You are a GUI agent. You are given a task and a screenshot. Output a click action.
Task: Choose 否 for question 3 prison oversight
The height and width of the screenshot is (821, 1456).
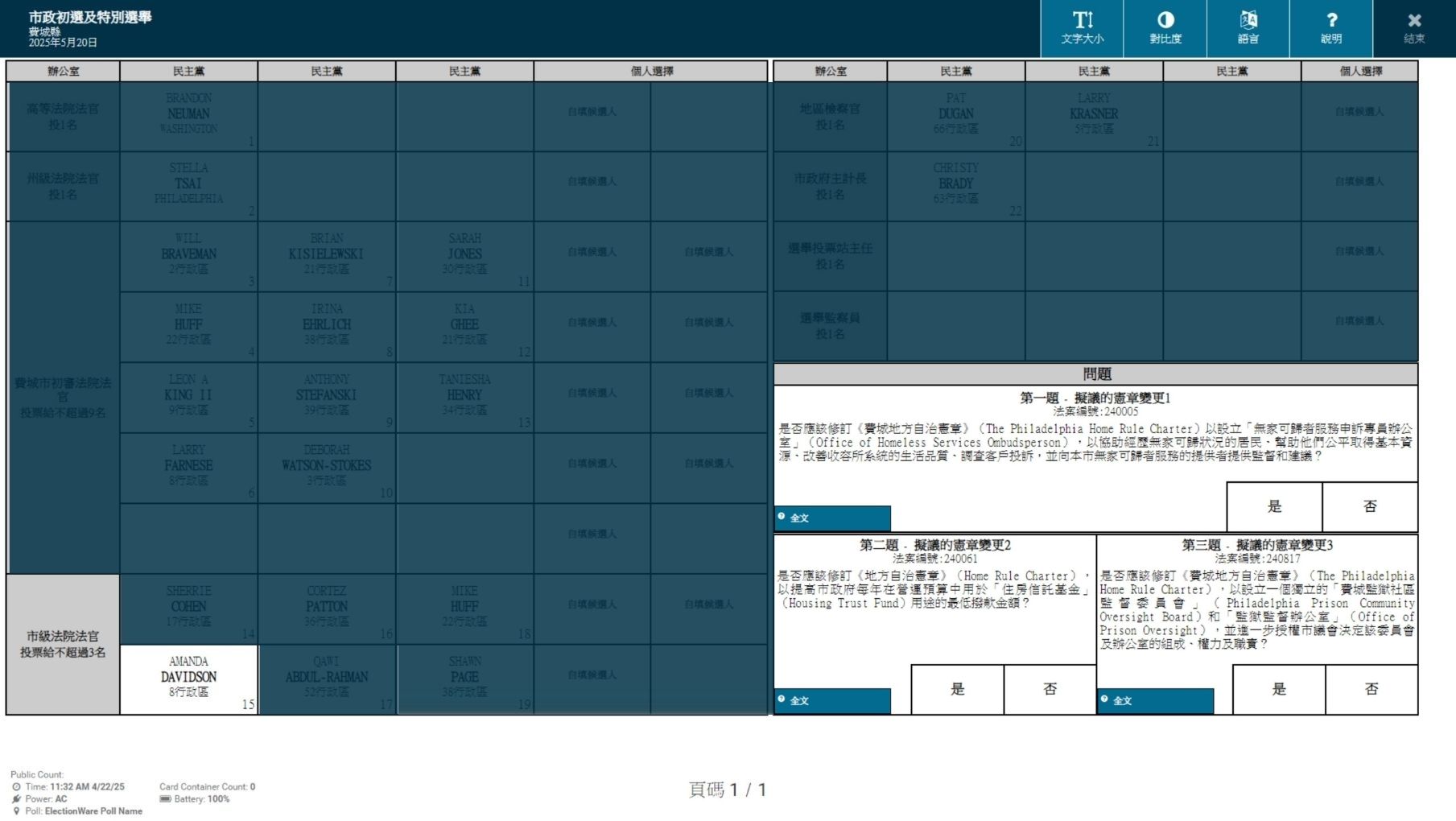coord(1371,689)
